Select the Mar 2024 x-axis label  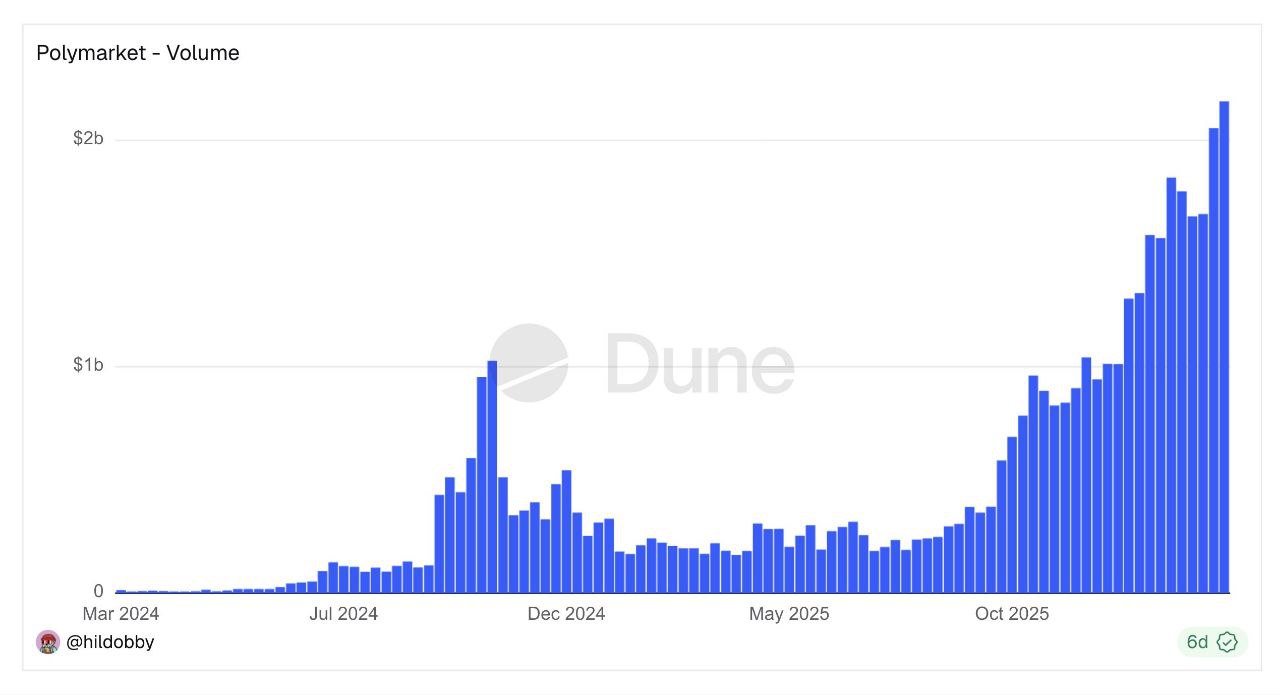121,614
